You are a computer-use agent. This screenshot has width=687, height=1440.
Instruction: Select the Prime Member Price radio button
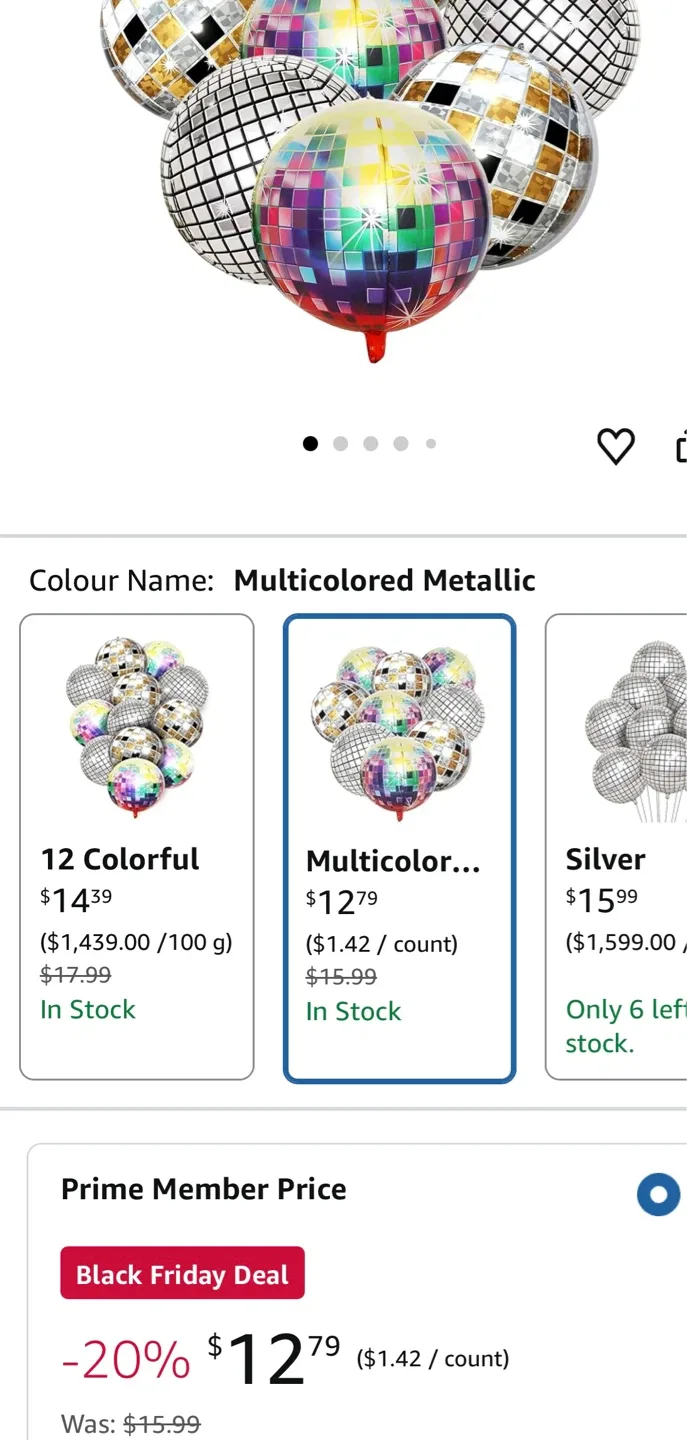click(659, 1194)
